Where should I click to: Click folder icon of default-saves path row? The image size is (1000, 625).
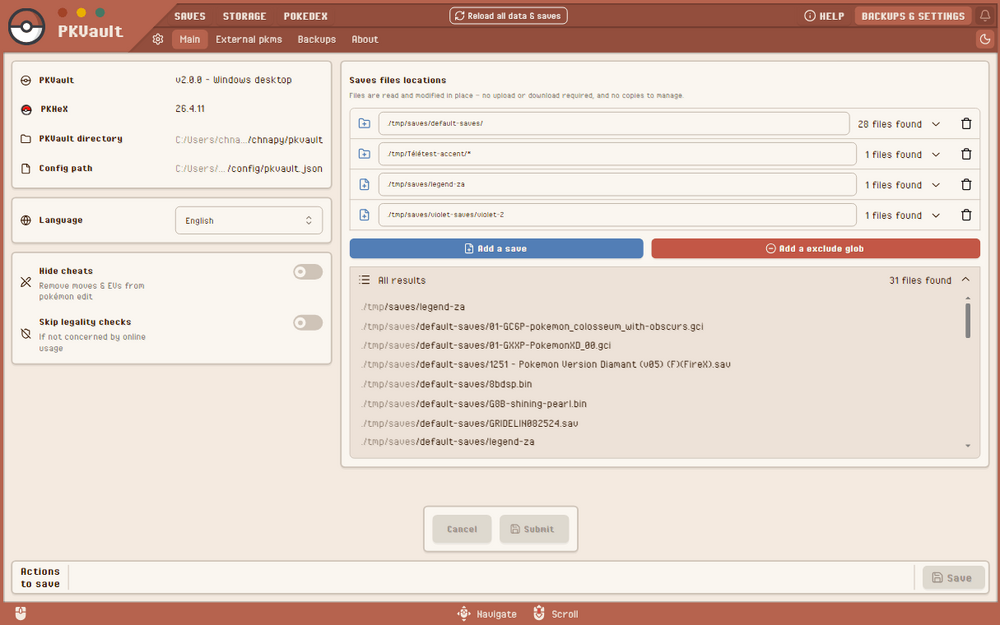coord(364,124)
